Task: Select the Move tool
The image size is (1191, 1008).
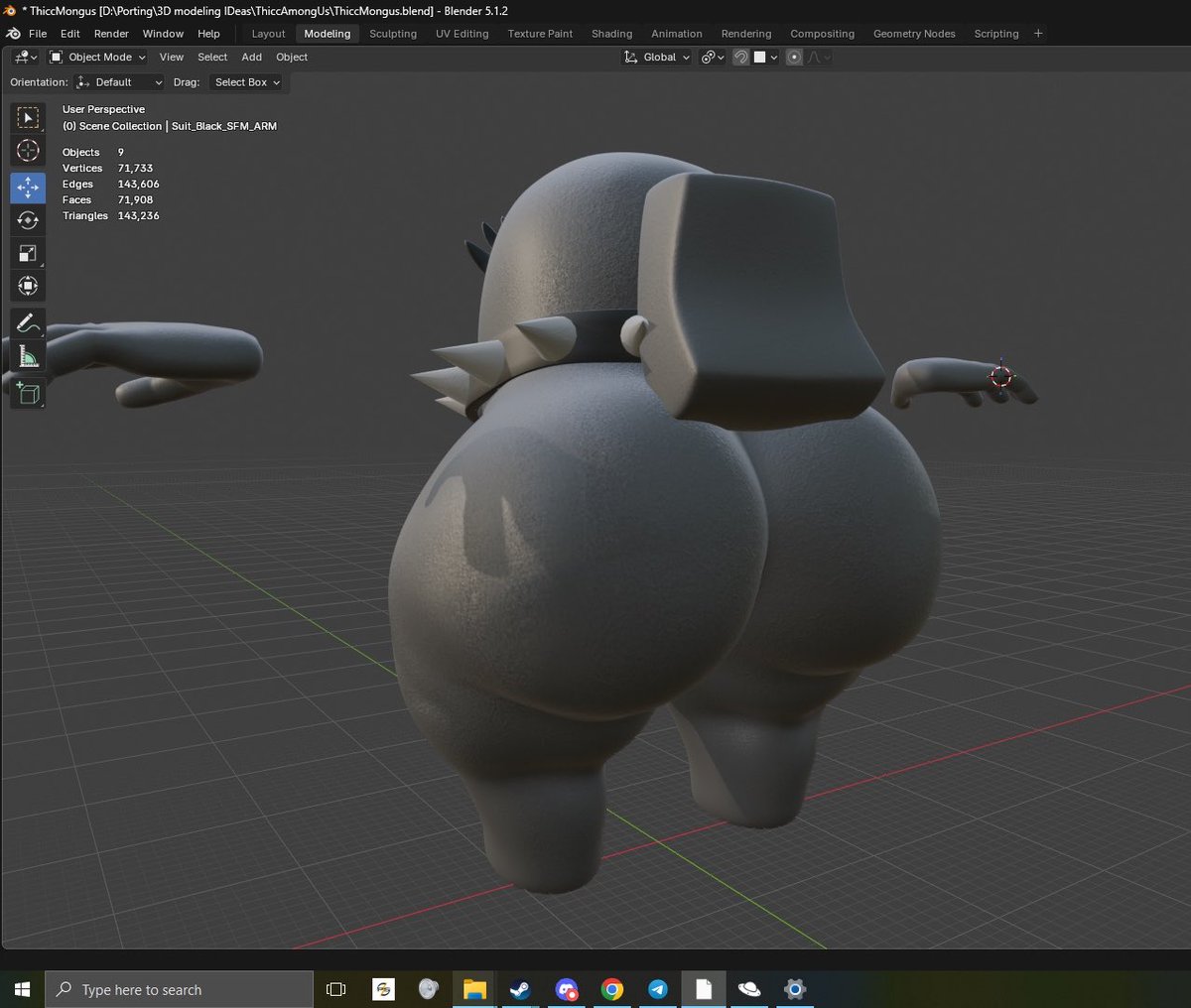Action: pyautogui.click(x=28, y=188)
